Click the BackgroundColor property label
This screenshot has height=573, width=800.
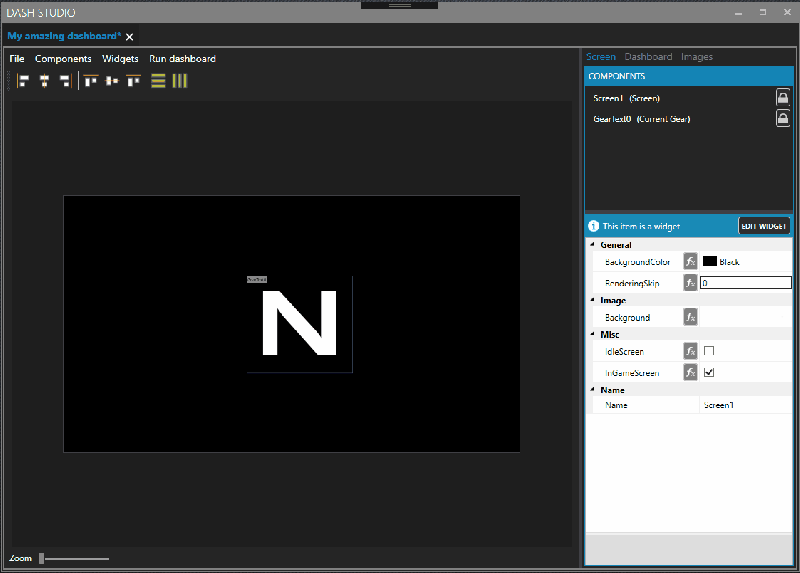click(637, 262)
